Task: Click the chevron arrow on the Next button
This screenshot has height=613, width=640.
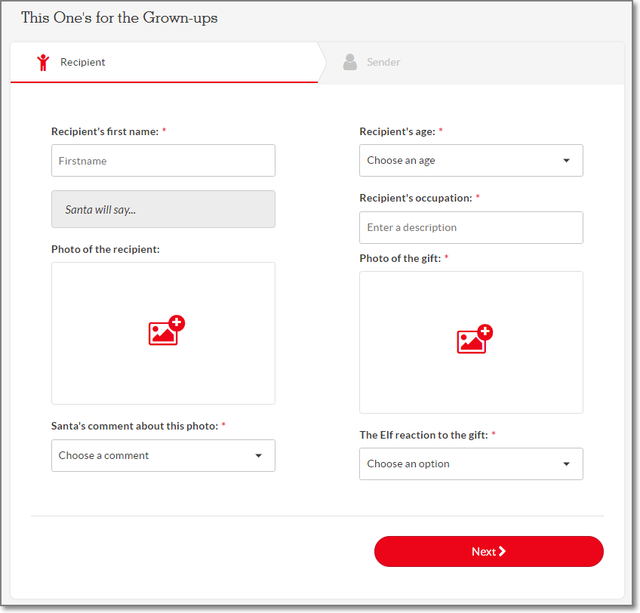Action: (x=502, y=551)
